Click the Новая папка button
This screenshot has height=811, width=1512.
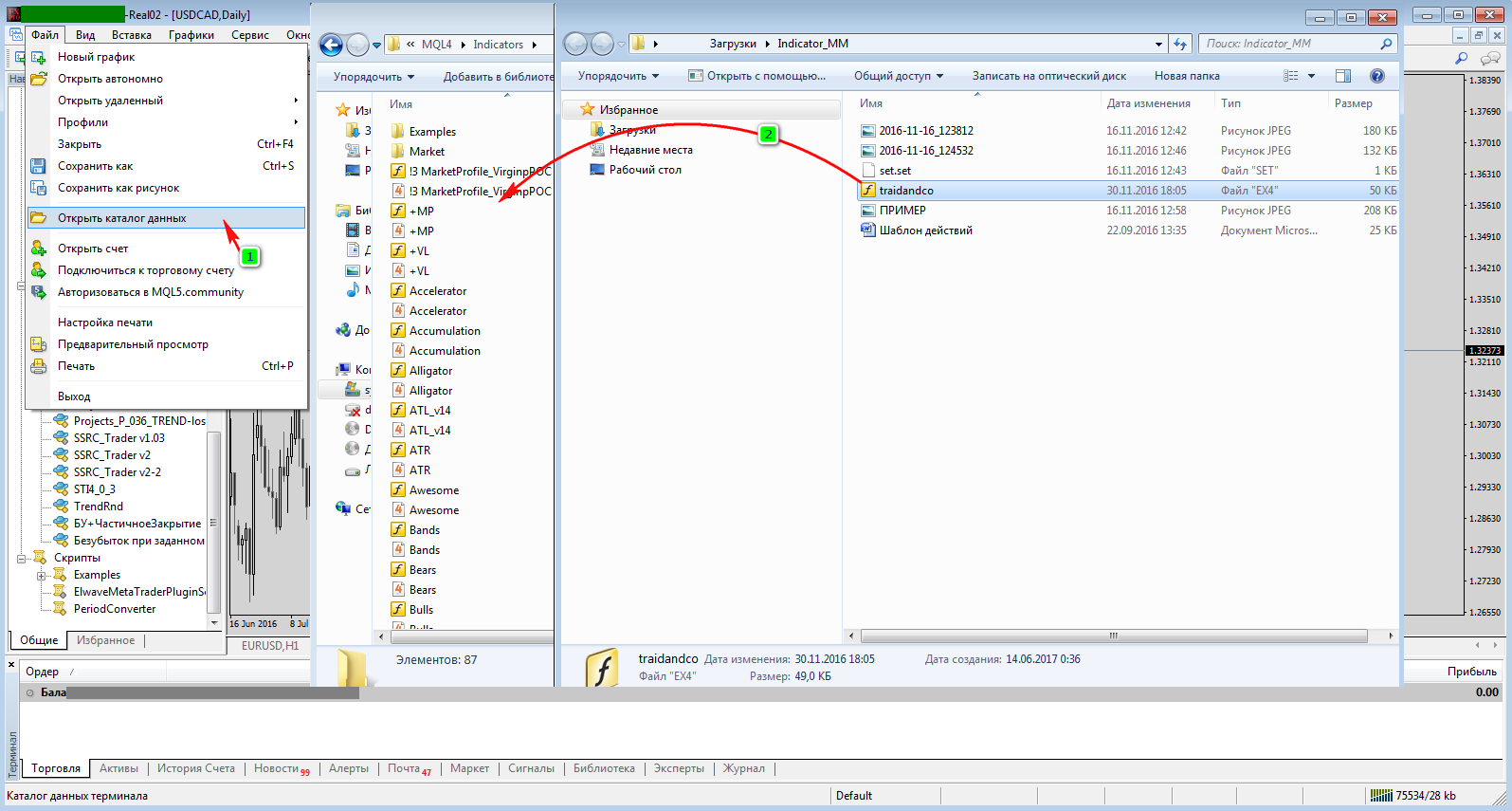[1187, 76]
